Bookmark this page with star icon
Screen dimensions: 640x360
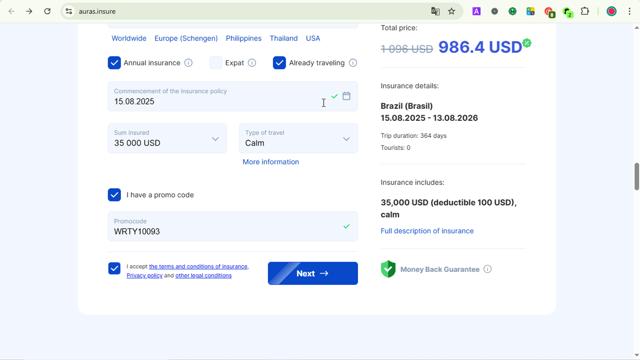pos(451,11)
